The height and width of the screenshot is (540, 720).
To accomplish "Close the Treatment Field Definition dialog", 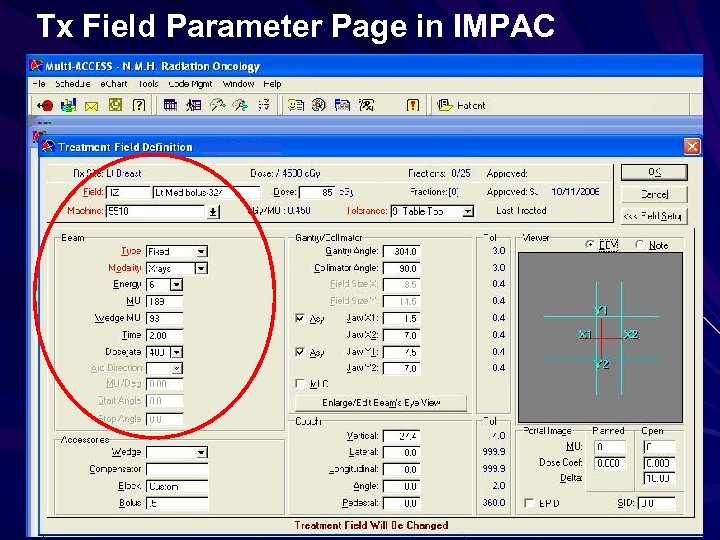I will tap(692, 147).
